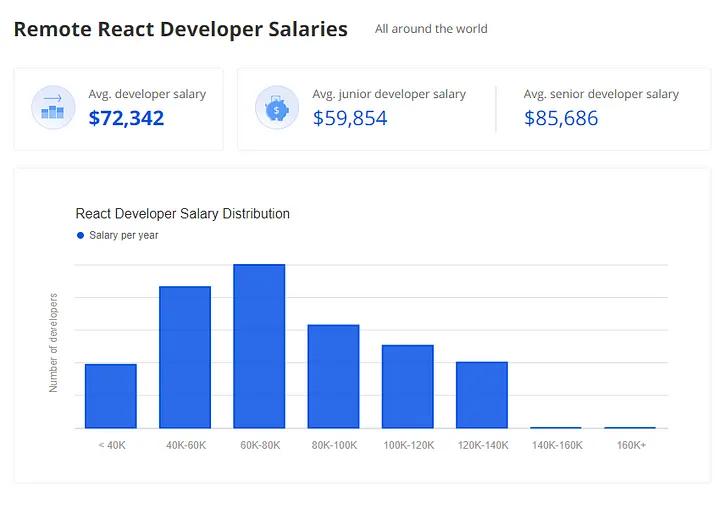Click the 140K-160K axis label
720x513 pixels.
pyautogui.click(x=557, y=445)
